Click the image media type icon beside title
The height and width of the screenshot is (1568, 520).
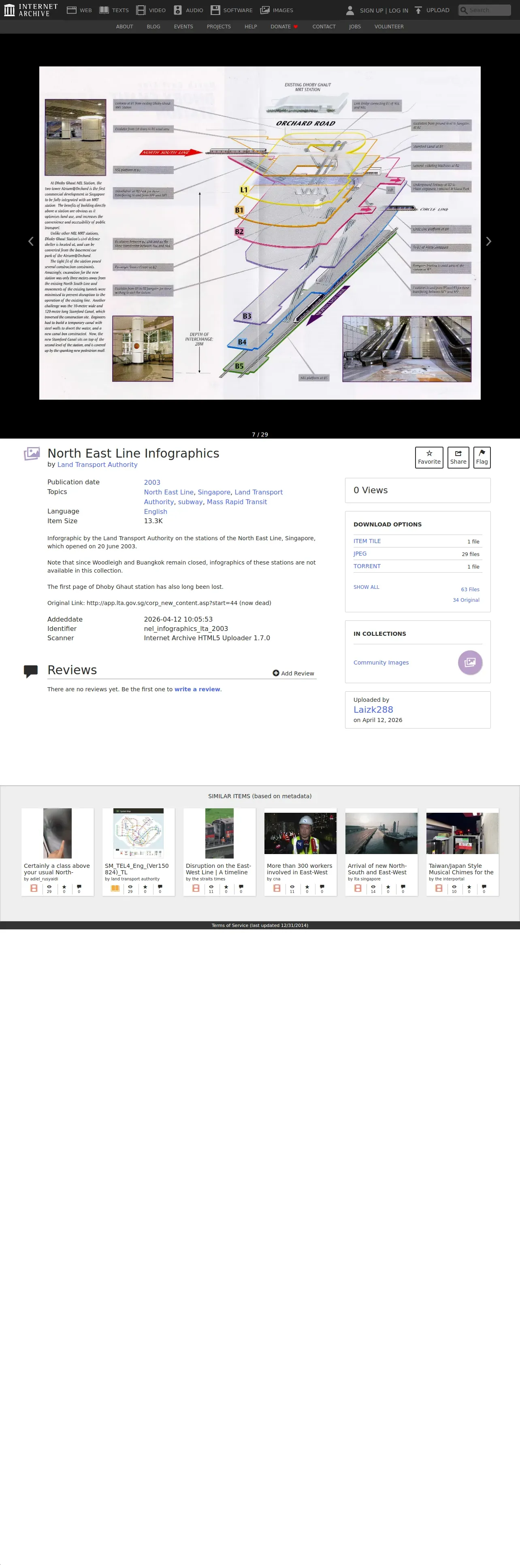pyautogui.click(x=32, y=454)
